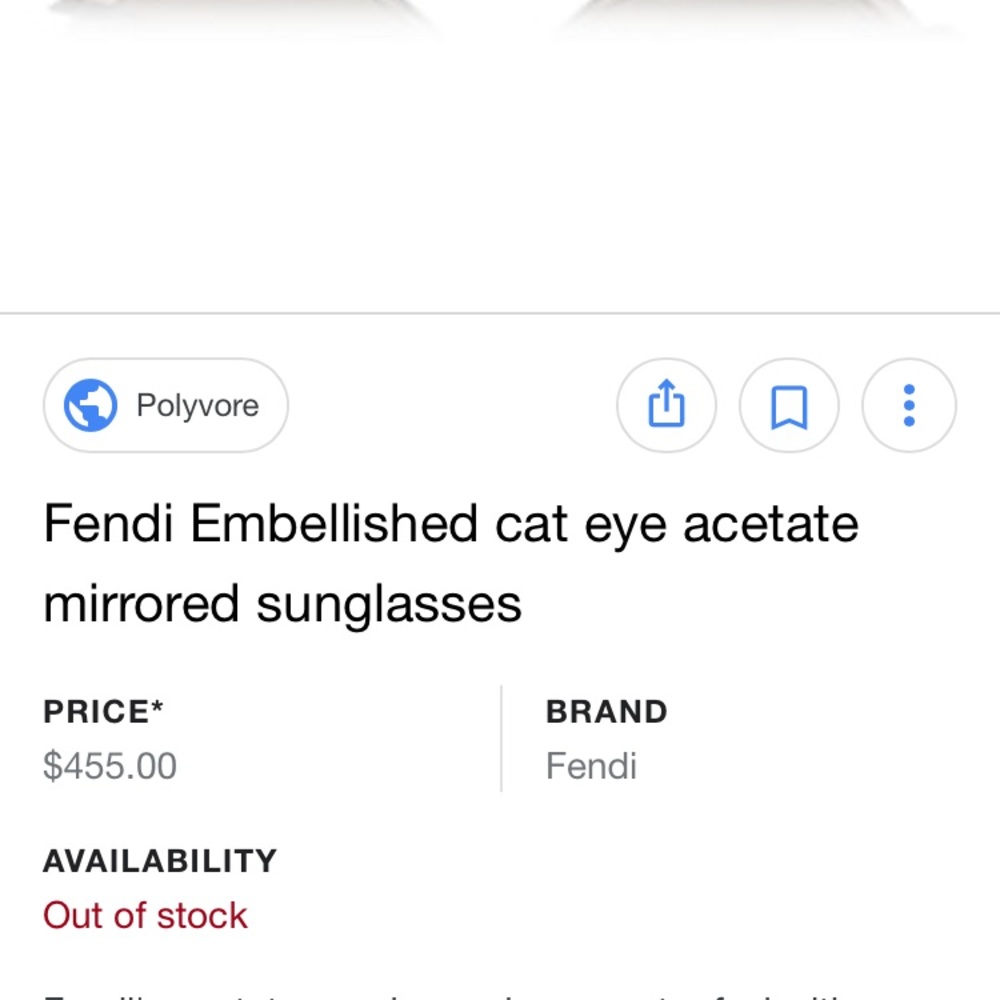Viewport: 1000px width, 1000px height.
Task: Click the $455.00 price value
Action: pyautogui.click(x=110, y=765)
